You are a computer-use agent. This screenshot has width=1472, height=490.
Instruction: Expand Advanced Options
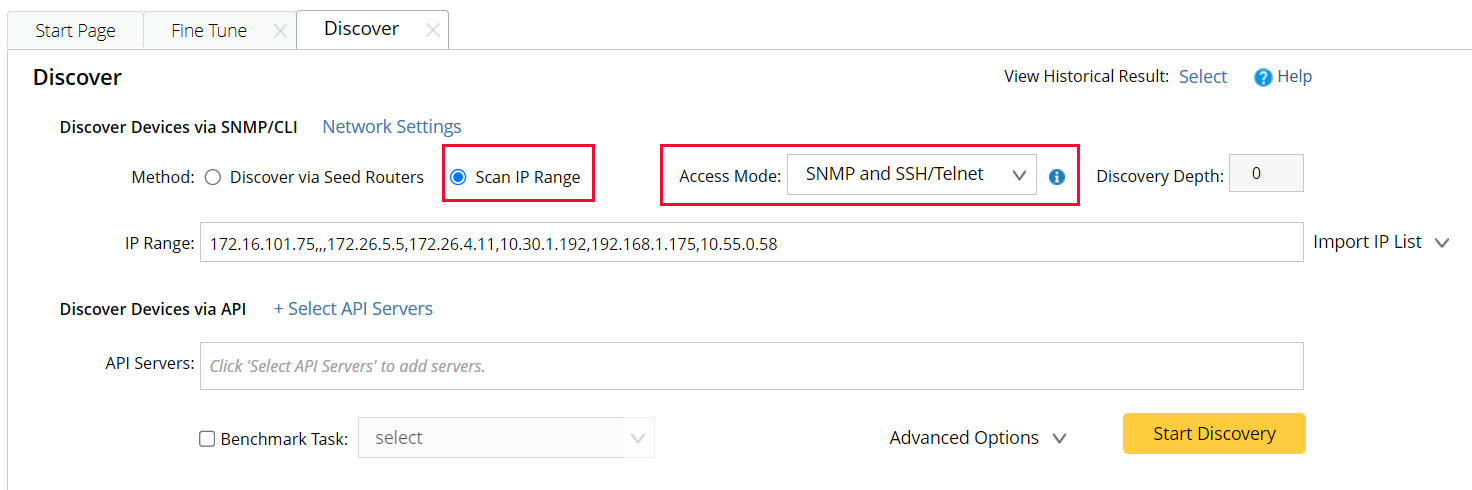pos(977,438)
